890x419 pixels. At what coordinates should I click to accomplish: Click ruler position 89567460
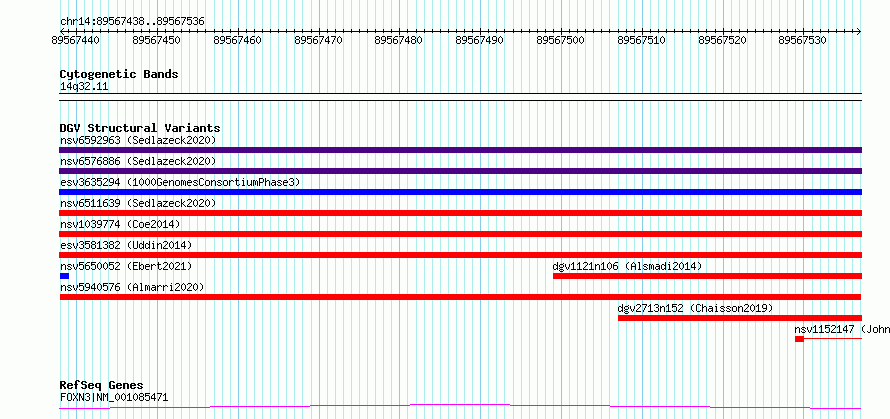tap(238, 40)
